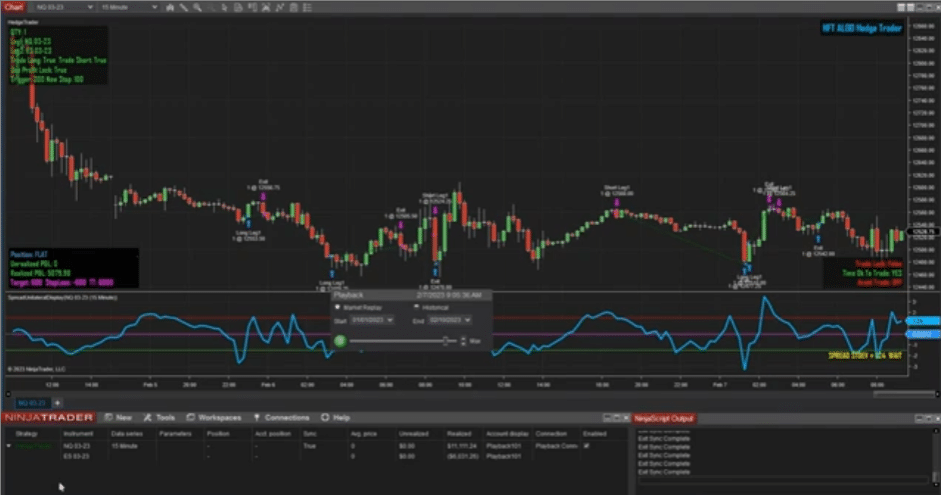
Task: Open the chart properties list icon
Action: 307,7
